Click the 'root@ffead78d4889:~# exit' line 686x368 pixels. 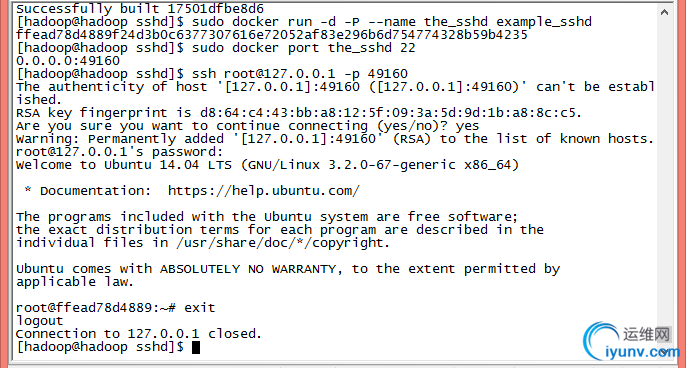click(116, 308)
